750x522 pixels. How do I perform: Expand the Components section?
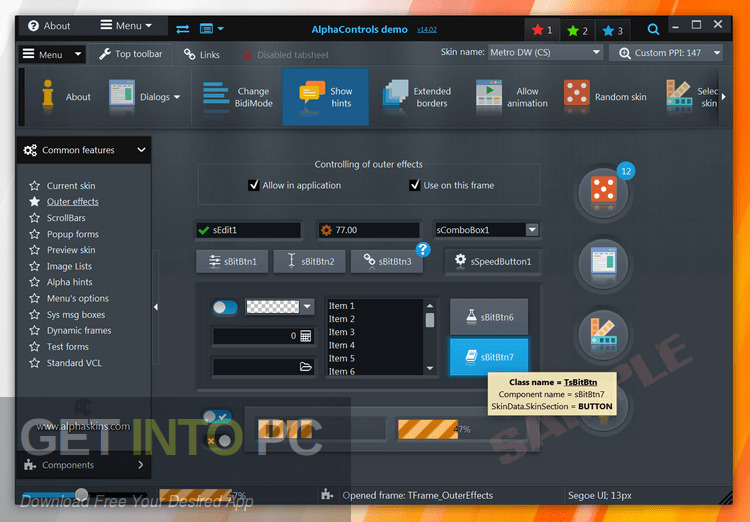coord(84,465)
